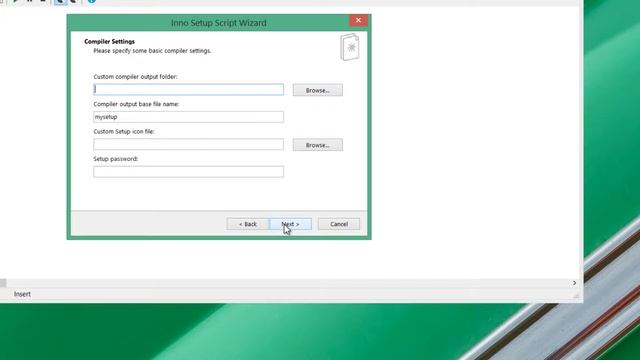Image resolution: width=640 pixels, height=360 pixels.
Task: Click the Custom Setup icon file field
Action: point(188,144)
